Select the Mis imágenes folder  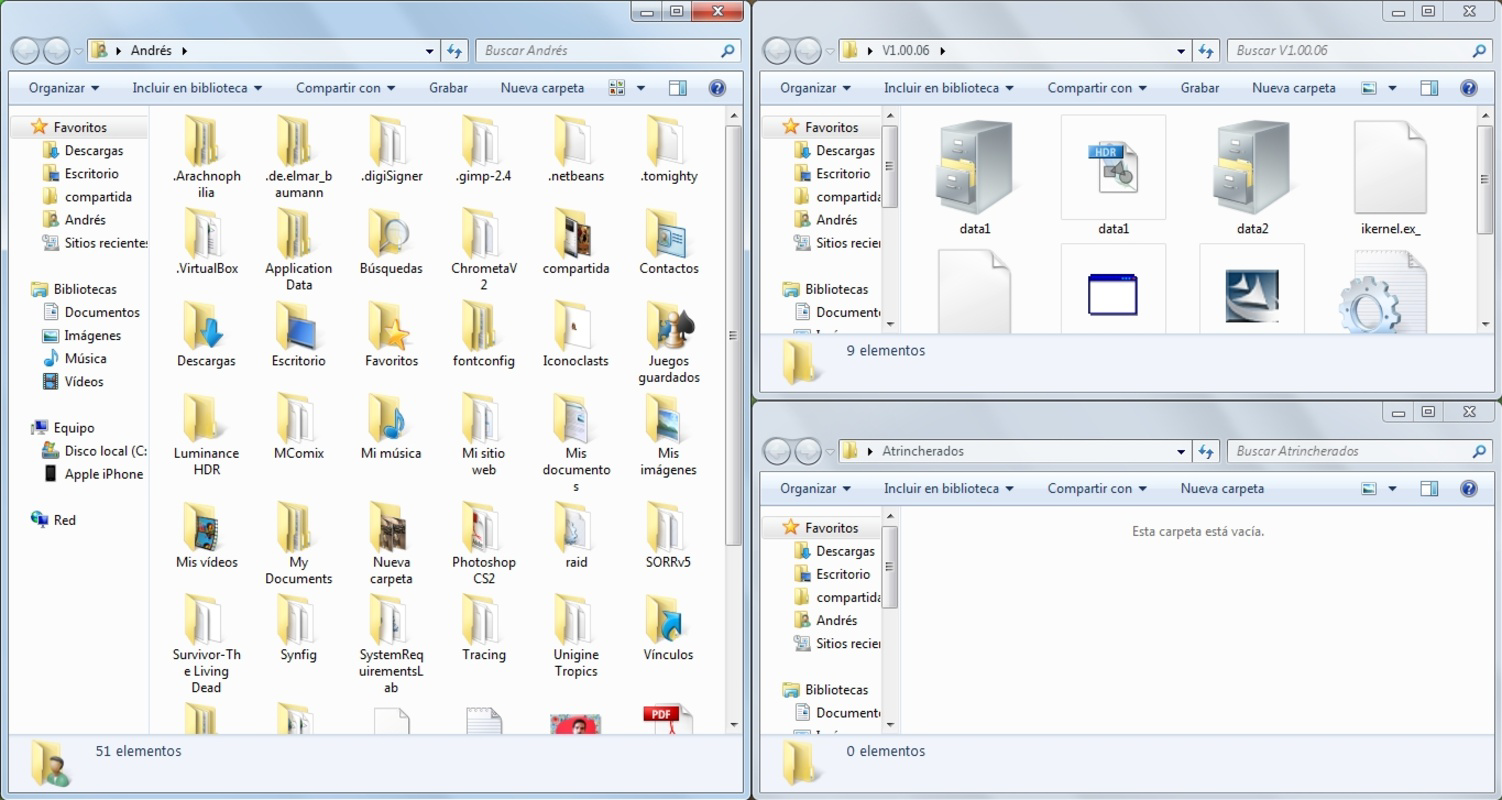click(668, 433)
